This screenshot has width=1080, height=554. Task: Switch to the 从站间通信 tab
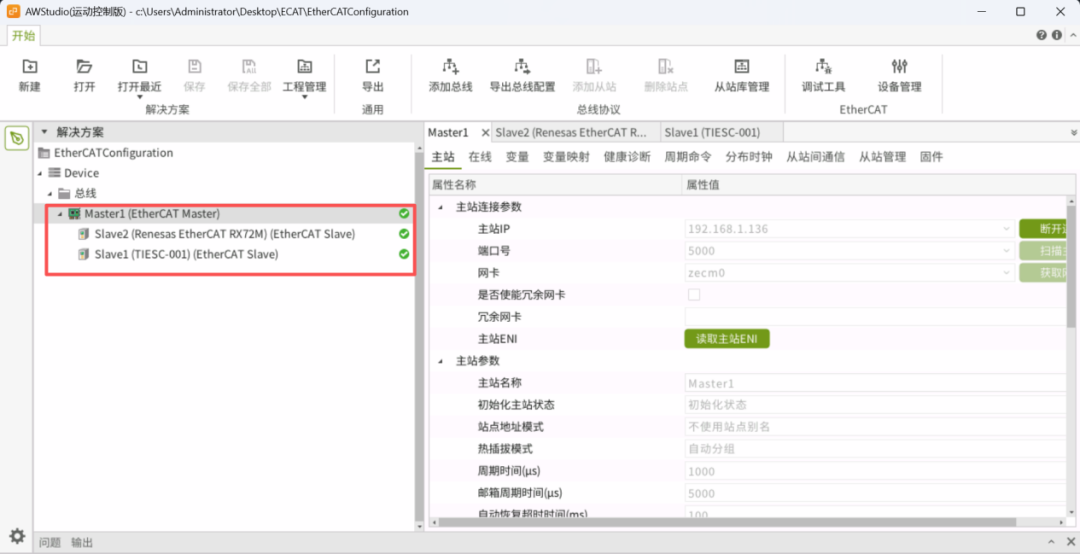point(816,157)
